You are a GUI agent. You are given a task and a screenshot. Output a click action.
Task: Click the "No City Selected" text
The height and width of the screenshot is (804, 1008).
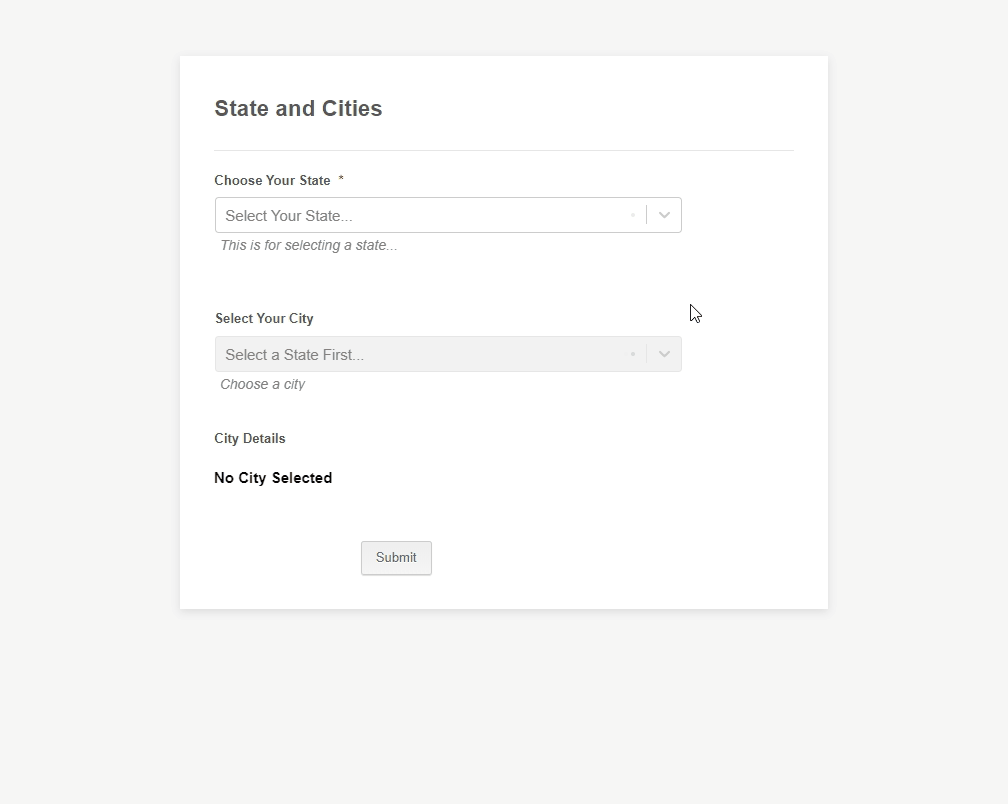[x=273, y=478]
